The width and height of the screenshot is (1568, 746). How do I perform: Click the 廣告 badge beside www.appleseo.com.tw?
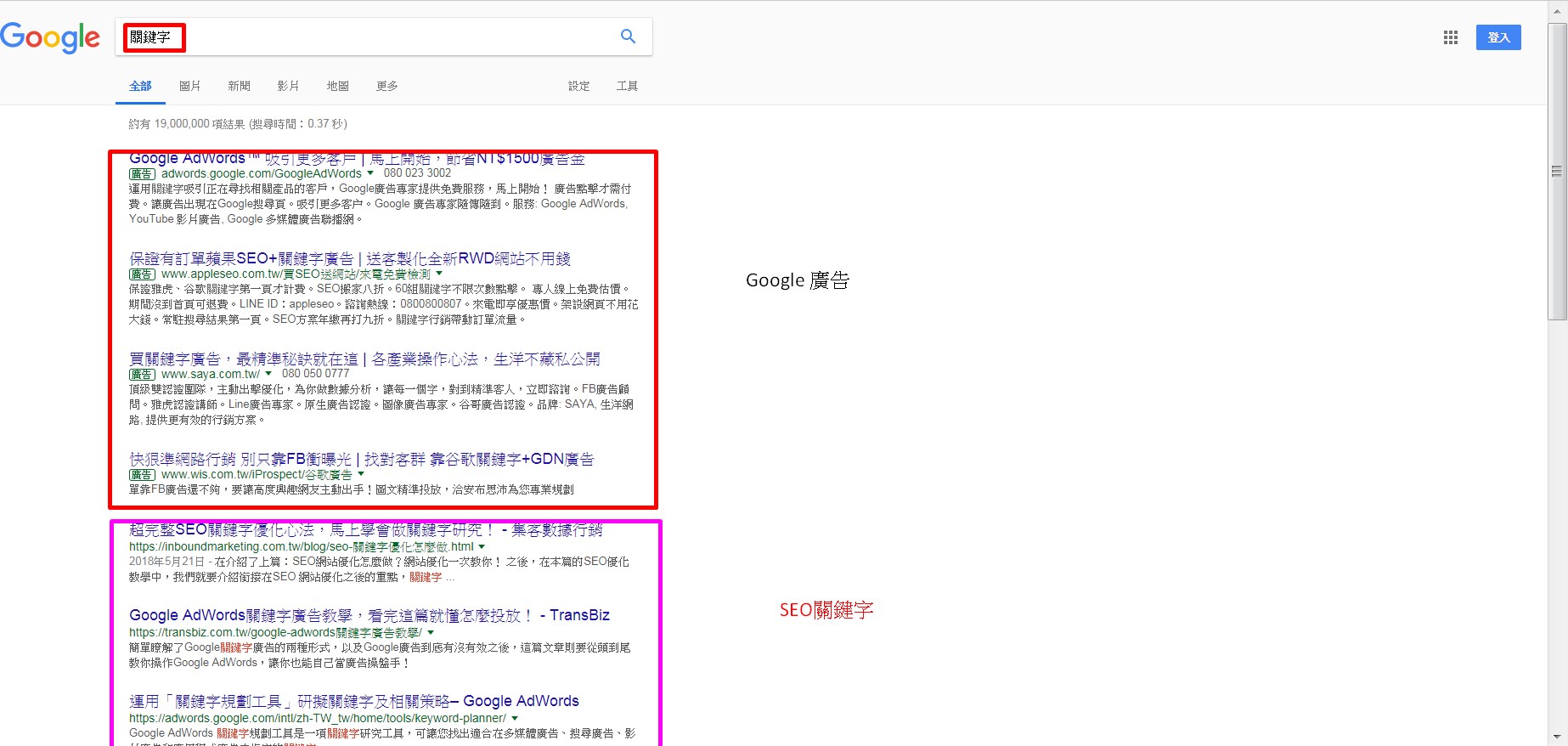tap(143, 274)
